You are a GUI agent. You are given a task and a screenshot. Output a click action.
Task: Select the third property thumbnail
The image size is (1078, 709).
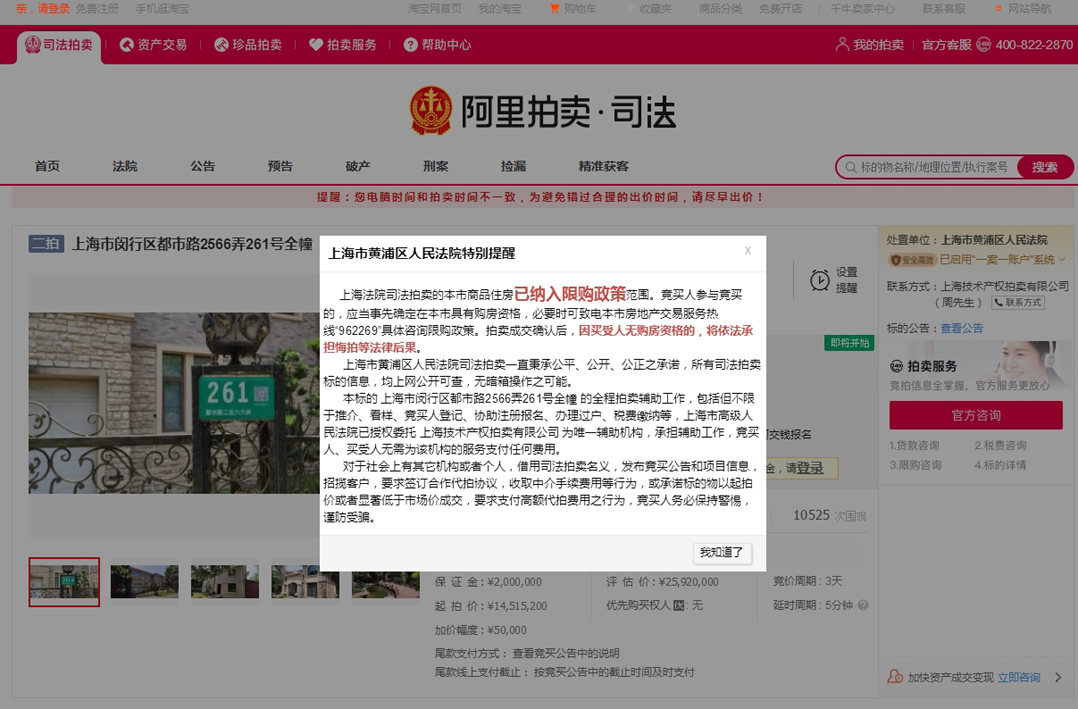[225, 582]
